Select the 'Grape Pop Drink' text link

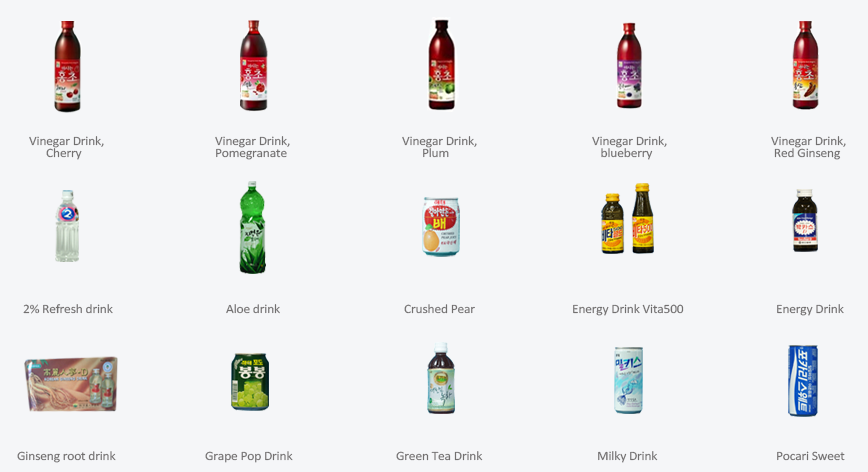click(249, 456)
